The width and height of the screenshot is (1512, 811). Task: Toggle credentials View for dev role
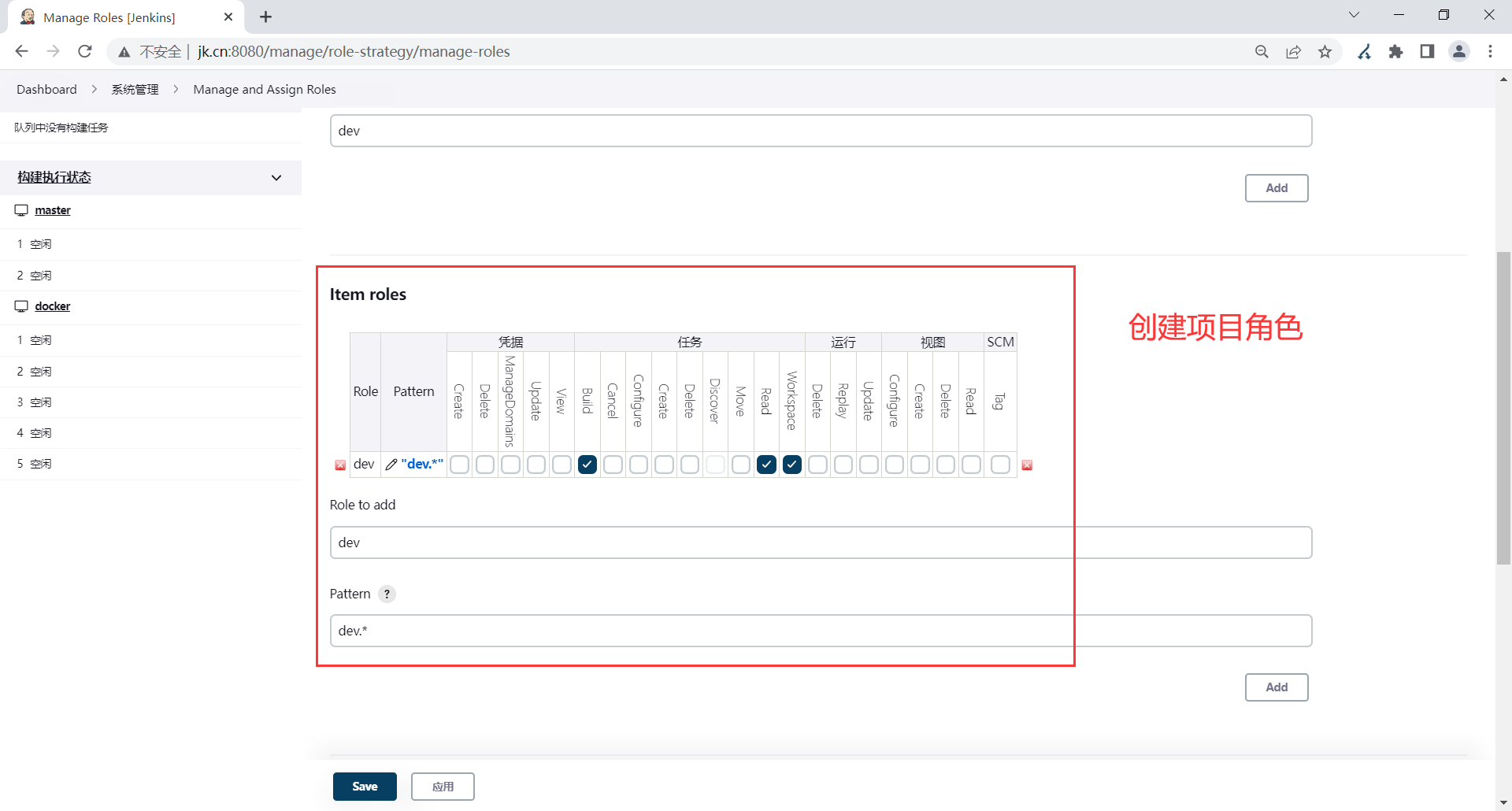pos(561,465)
